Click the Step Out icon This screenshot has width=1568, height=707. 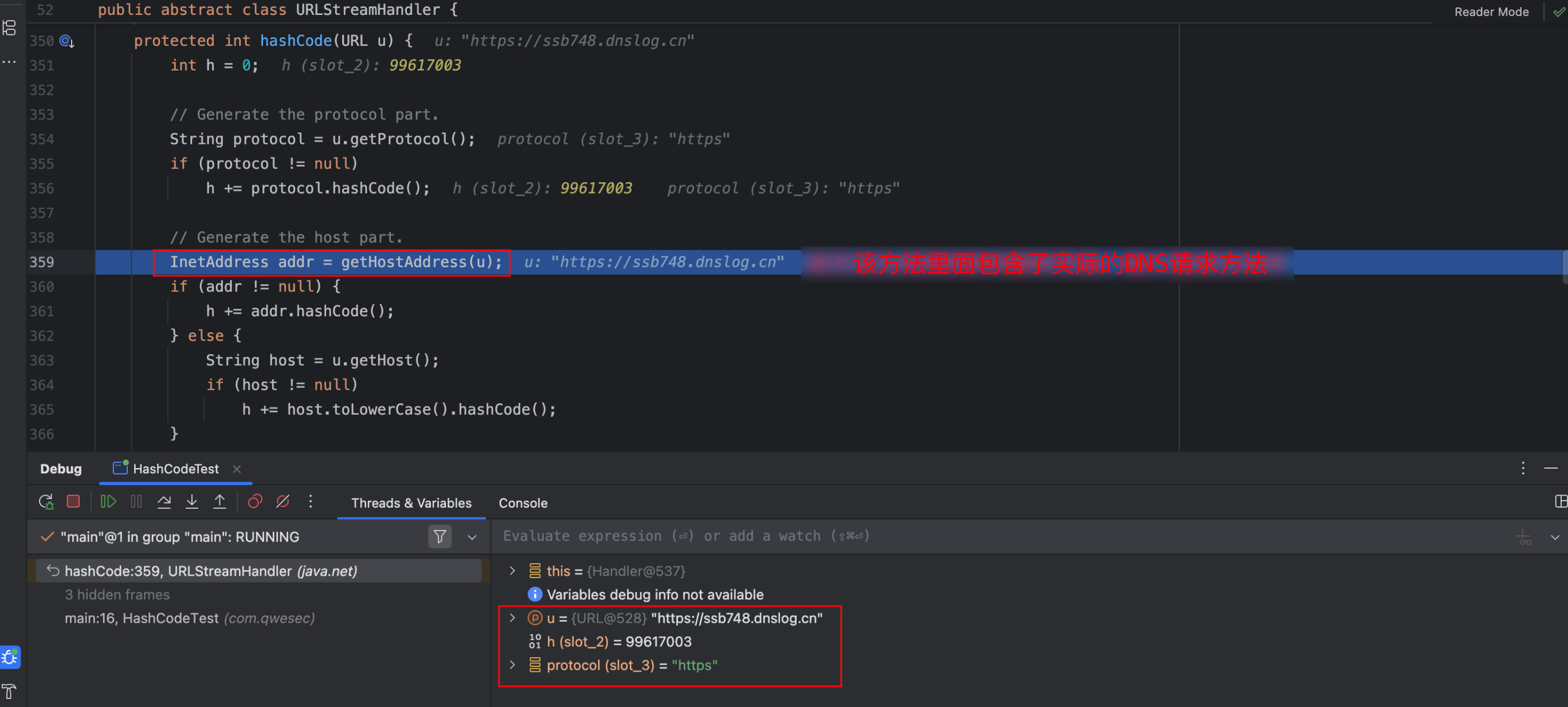point(219,502)
